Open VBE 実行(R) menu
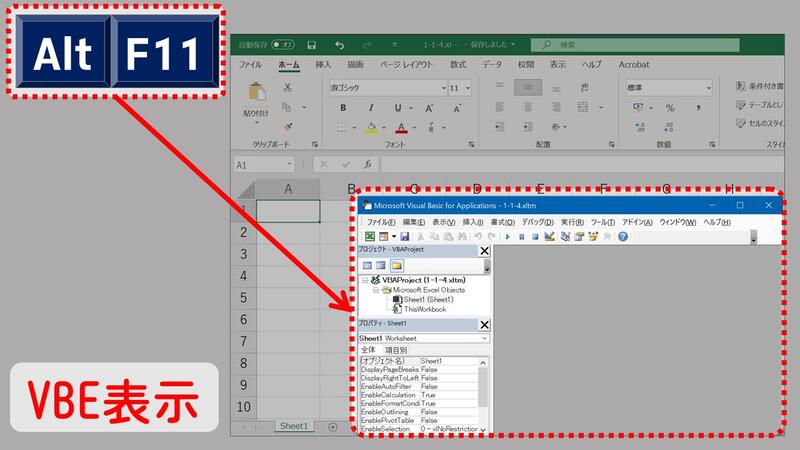 pyautogui.click(x=572, y=222)
